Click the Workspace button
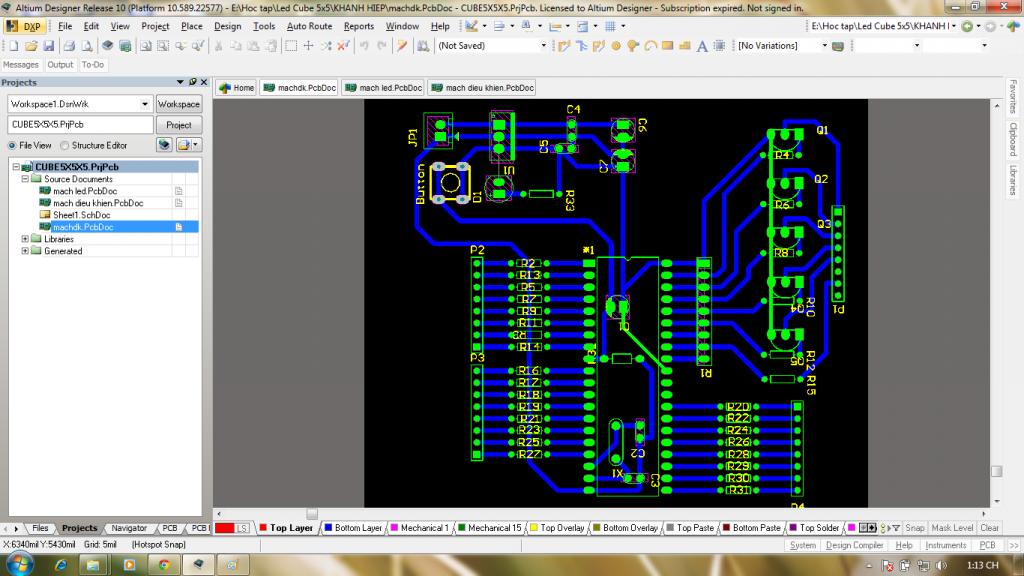This screenshot has height=576, width=1024. [179, 104]
